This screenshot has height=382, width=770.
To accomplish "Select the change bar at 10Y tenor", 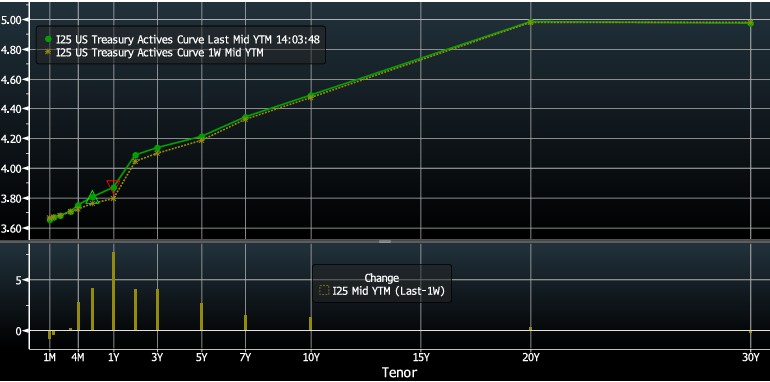I will click(x=310, y=324).
